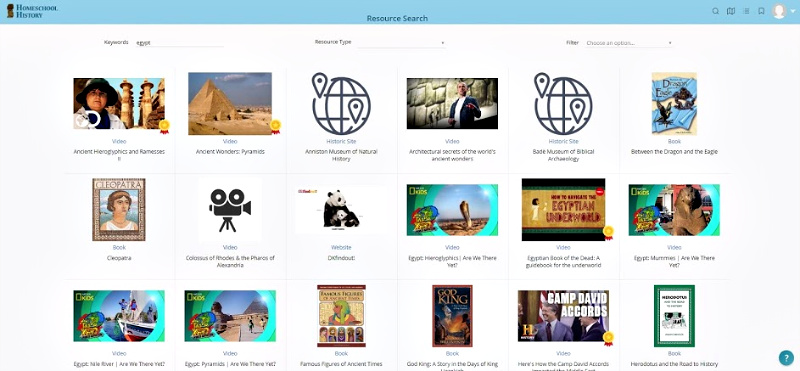Screen dimensions: 800x371
Task: Click title Bade Museum of Biblical Archaeology
Action: coord(563,155)
